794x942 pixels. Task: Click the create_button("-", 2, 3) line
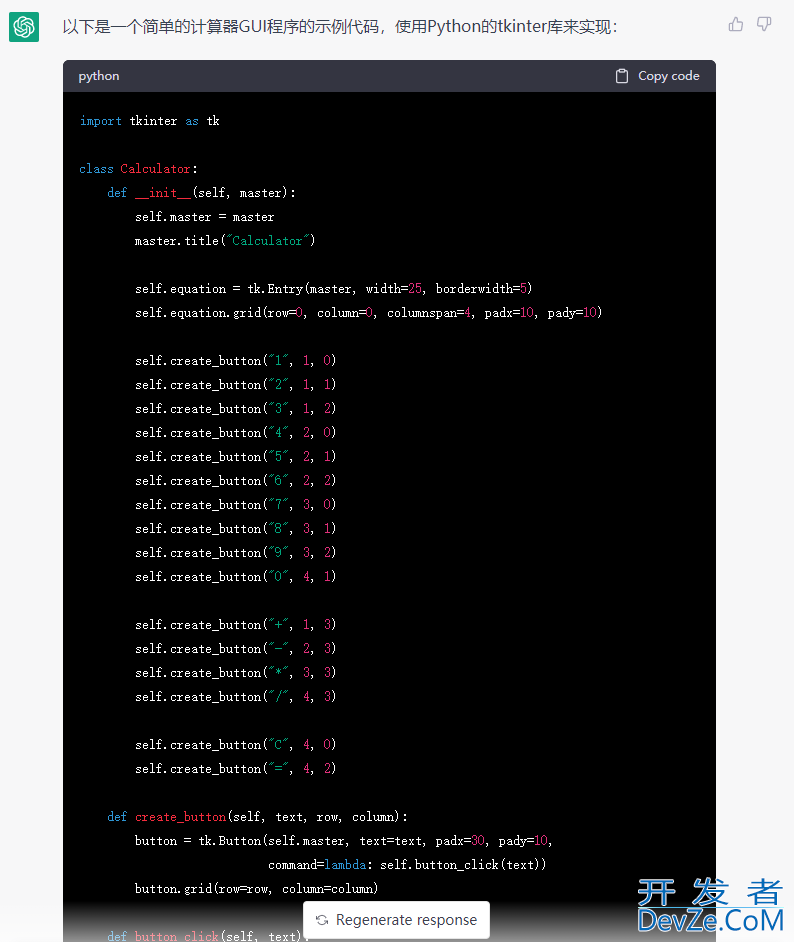[x=235, y=649]
